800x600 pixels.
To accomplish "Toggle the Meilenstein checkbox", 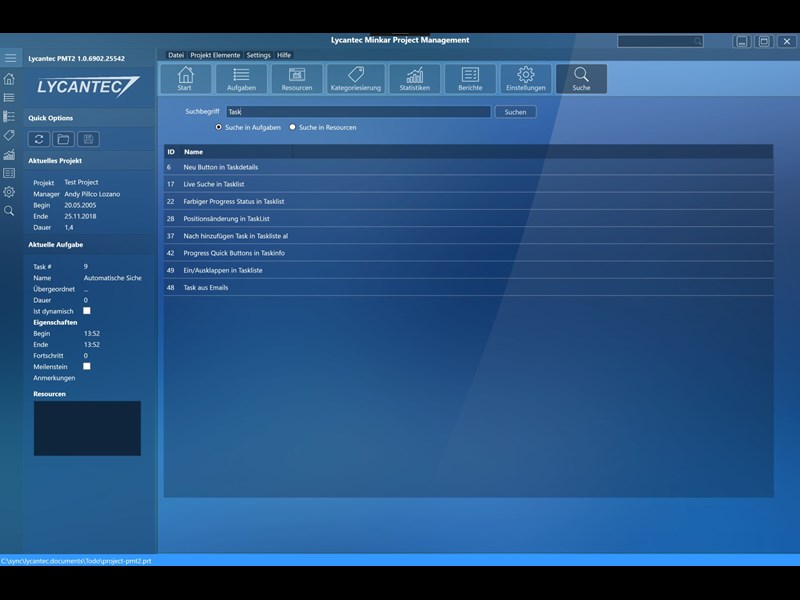I will [87, 366].
